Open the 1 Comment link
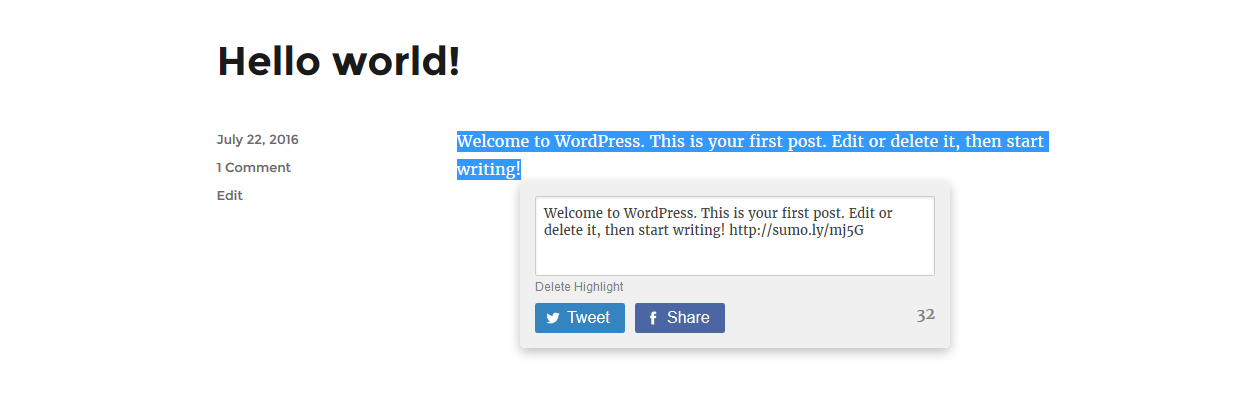 (254, 168)
